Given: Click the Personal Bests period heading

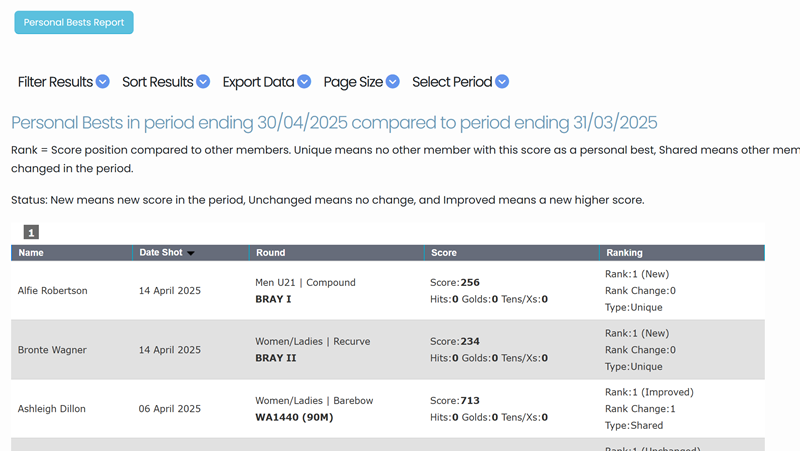Looking at the screenshot, I should [334, 122].
